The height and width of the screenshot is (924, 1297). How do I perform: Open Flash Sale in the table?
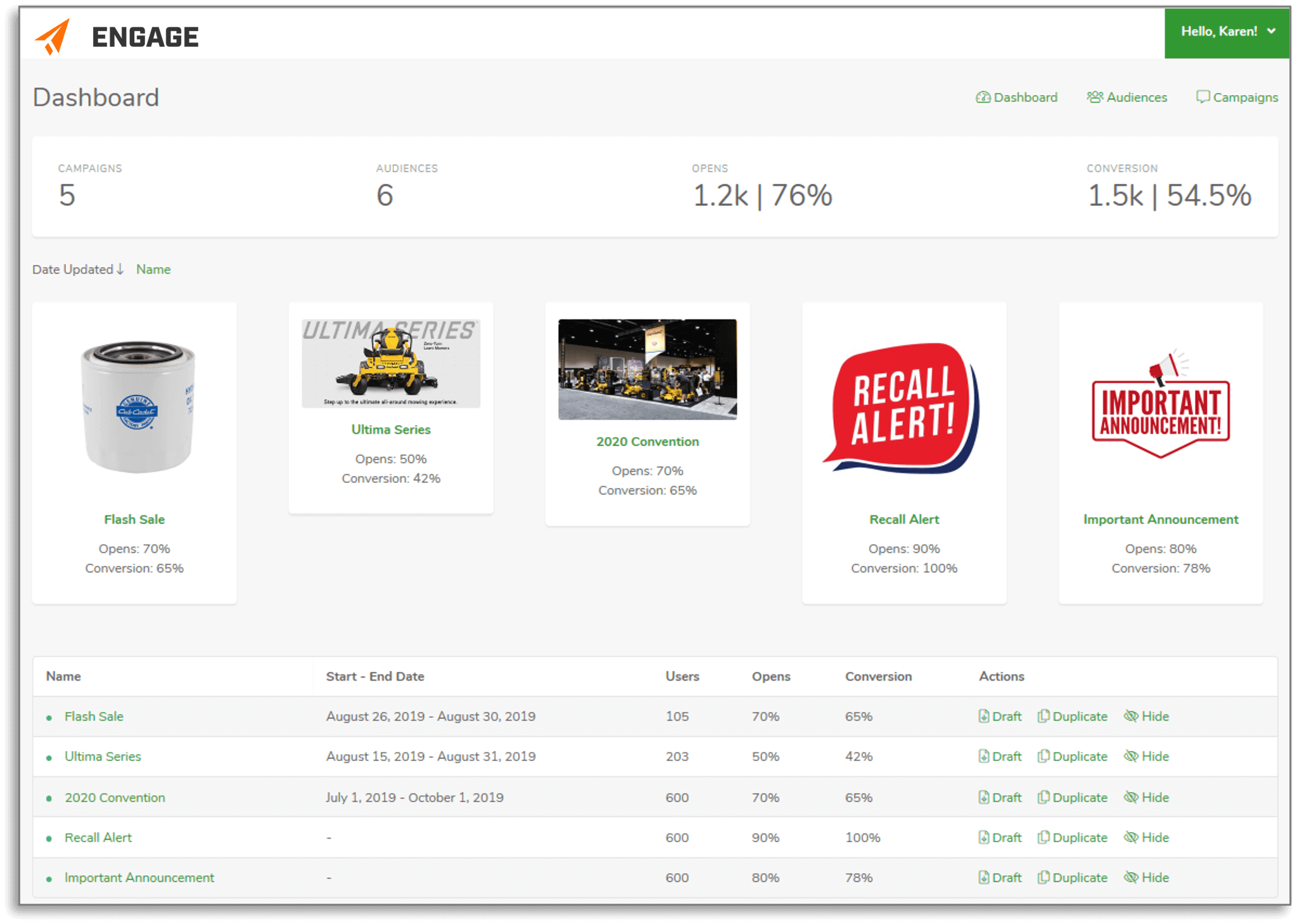tap(94, 716)
